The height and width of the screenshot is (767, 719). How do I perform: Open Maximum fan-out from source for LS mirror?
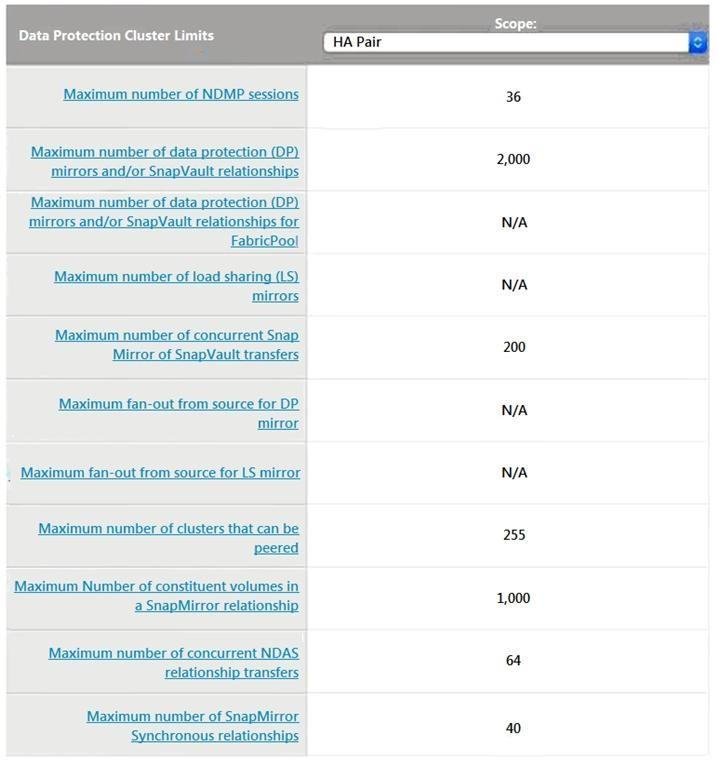(x=161, y=472)
